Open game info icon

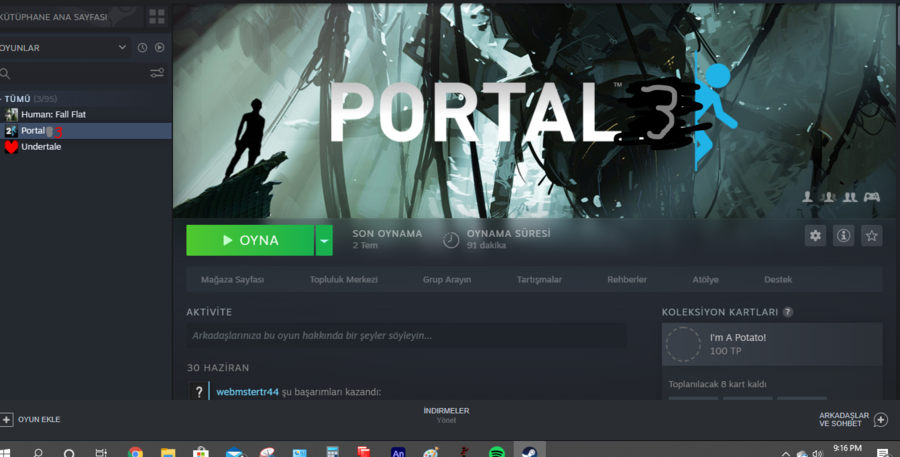tap(843, 235)
